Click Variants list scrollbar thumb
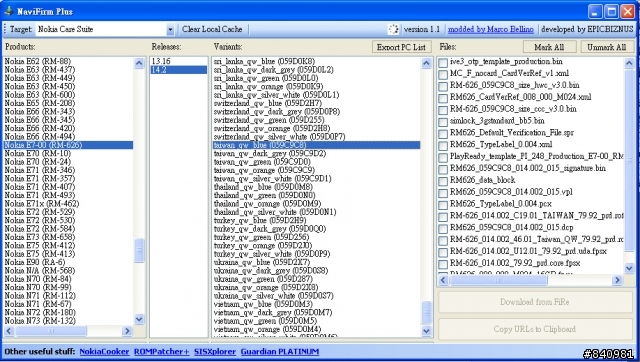The image size is (640, 362). 427,313
